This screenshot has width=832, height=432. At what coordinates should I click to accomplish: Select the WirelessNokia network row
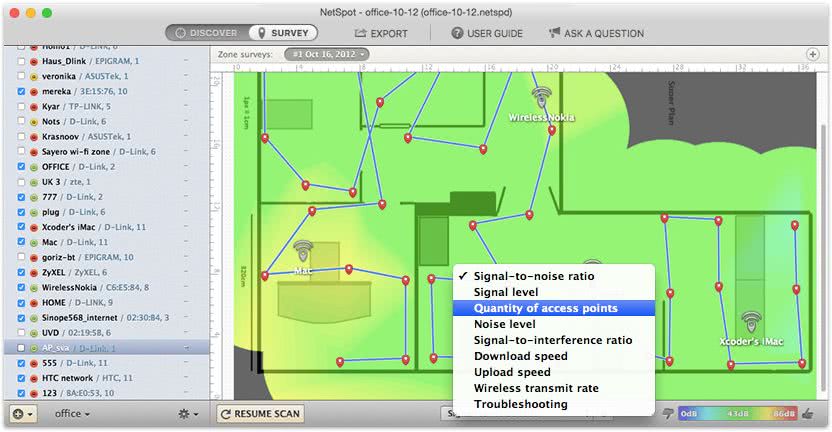click(106, 288)
